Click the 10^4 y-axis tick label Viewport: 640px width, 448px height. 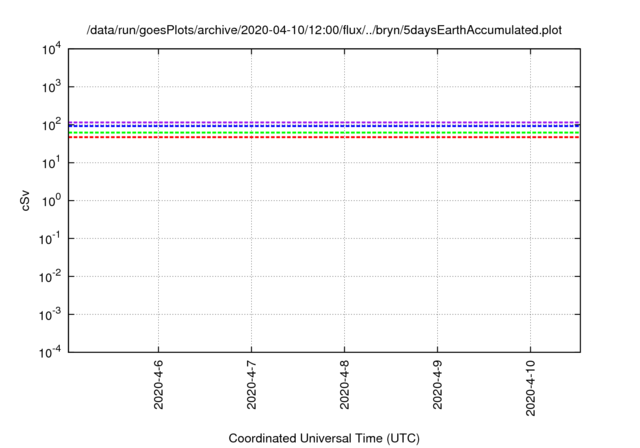pyautogui.click(x=51, y=49)
